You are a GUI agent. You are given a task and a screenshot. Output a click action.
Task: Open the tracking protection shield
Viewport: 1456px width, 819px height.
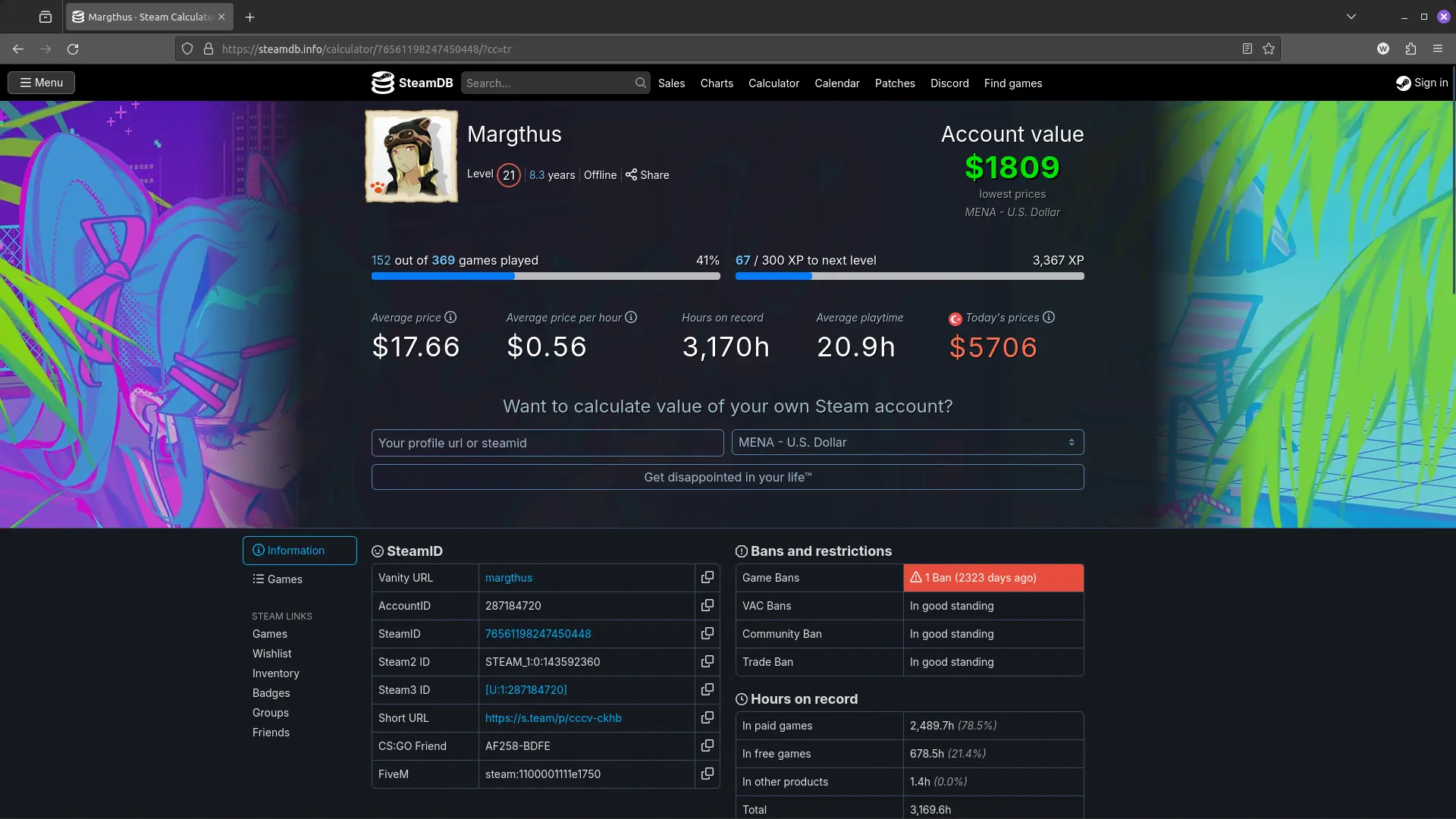[187, 49]
